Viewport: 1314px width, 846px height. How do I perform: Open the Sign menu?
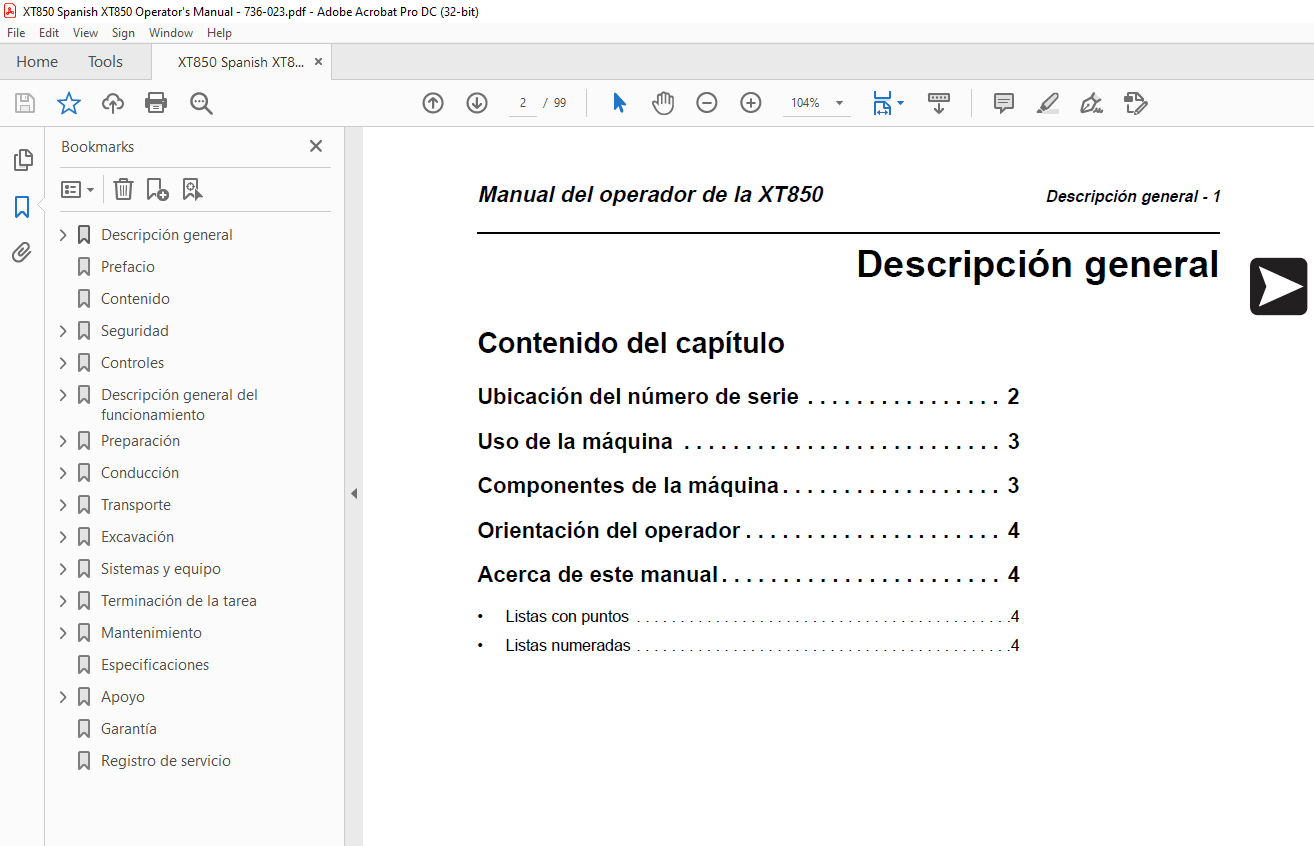[x=123, y=33]
